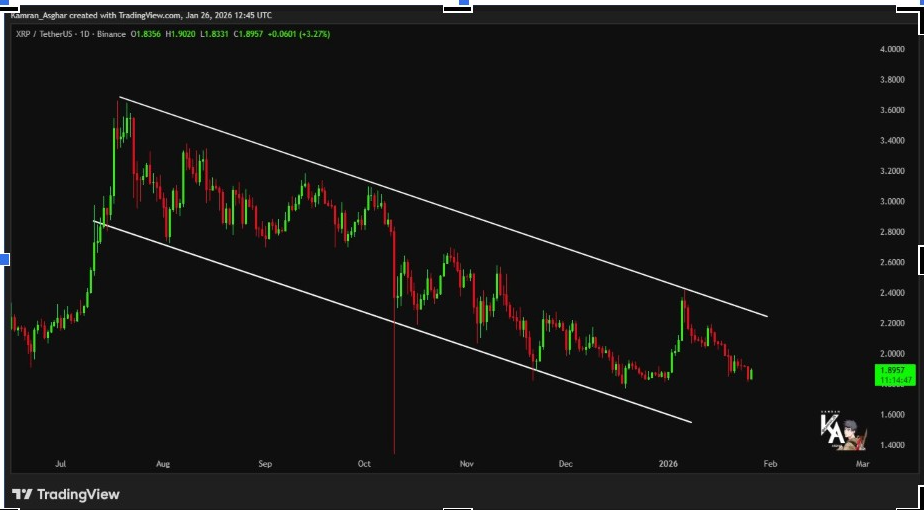Screen dimensions: 924x510
Task: Click the 3.0000 price axis label
Action: (892, 202)
